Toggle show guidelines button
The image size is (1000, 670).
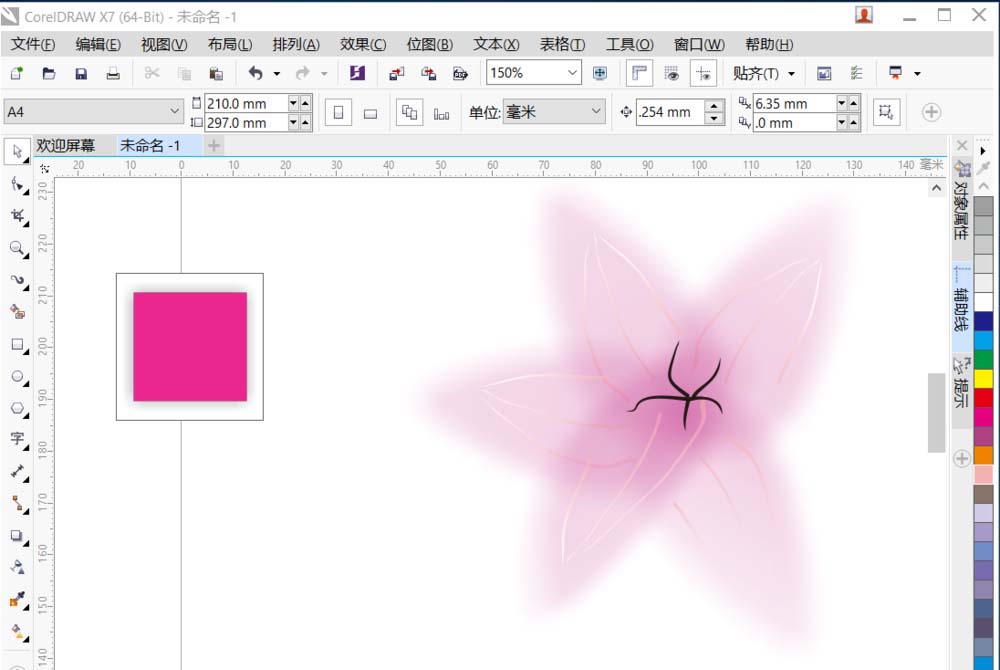[703, 73]
